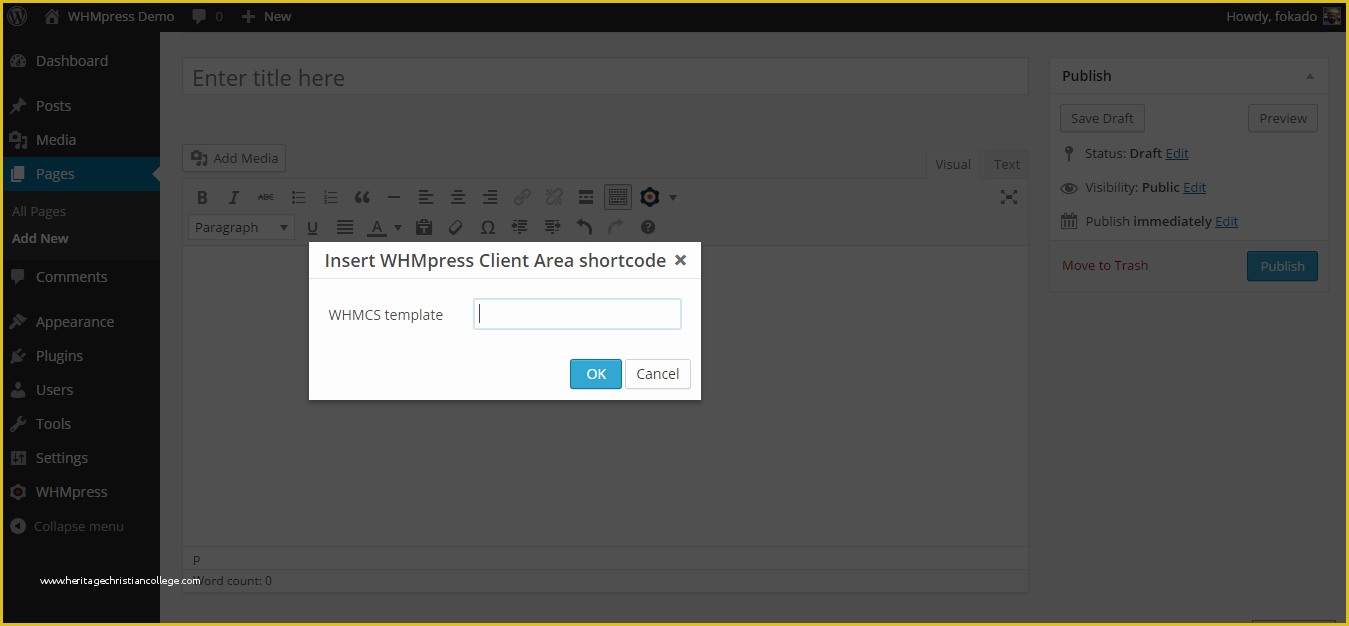The height and width of the screenshot is (626, 1349).
Task: Toggle underline formatting
Action: (x=312, y=228)
